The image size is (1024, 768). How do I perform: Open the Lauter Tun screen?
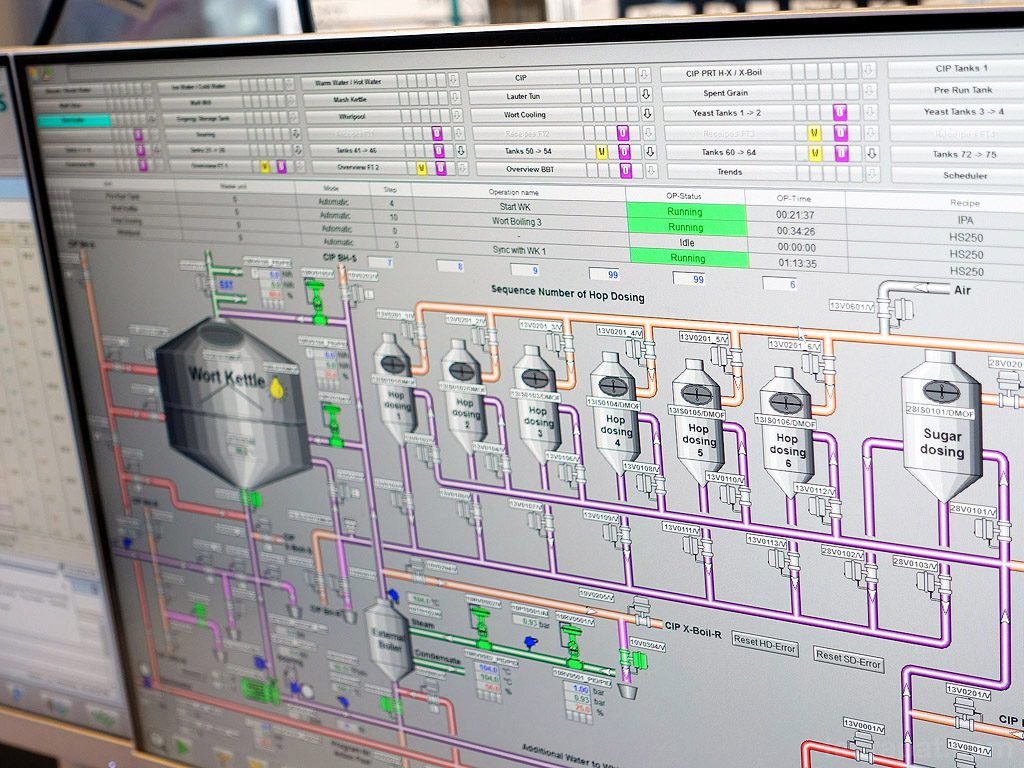[523, 96]
